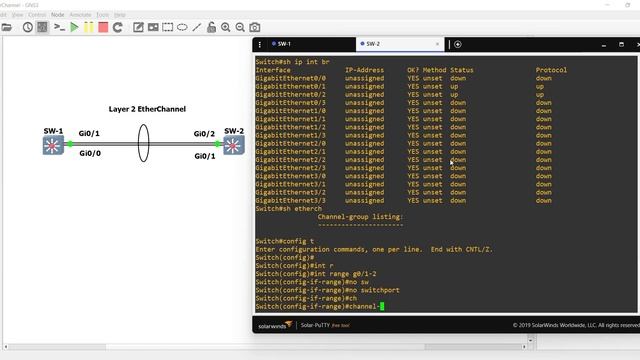
Task: Click GigabitEthernet0/1 row in terminal
Action: pyautogui.click(x=404, y=87)
